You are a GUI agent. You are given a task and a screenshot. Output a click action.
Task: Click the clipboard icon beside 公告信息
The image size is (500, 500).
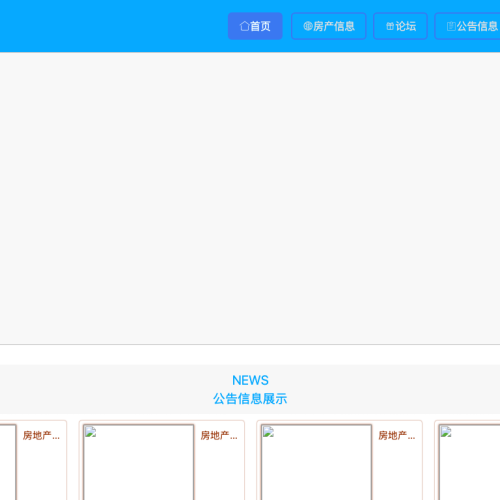451,26
